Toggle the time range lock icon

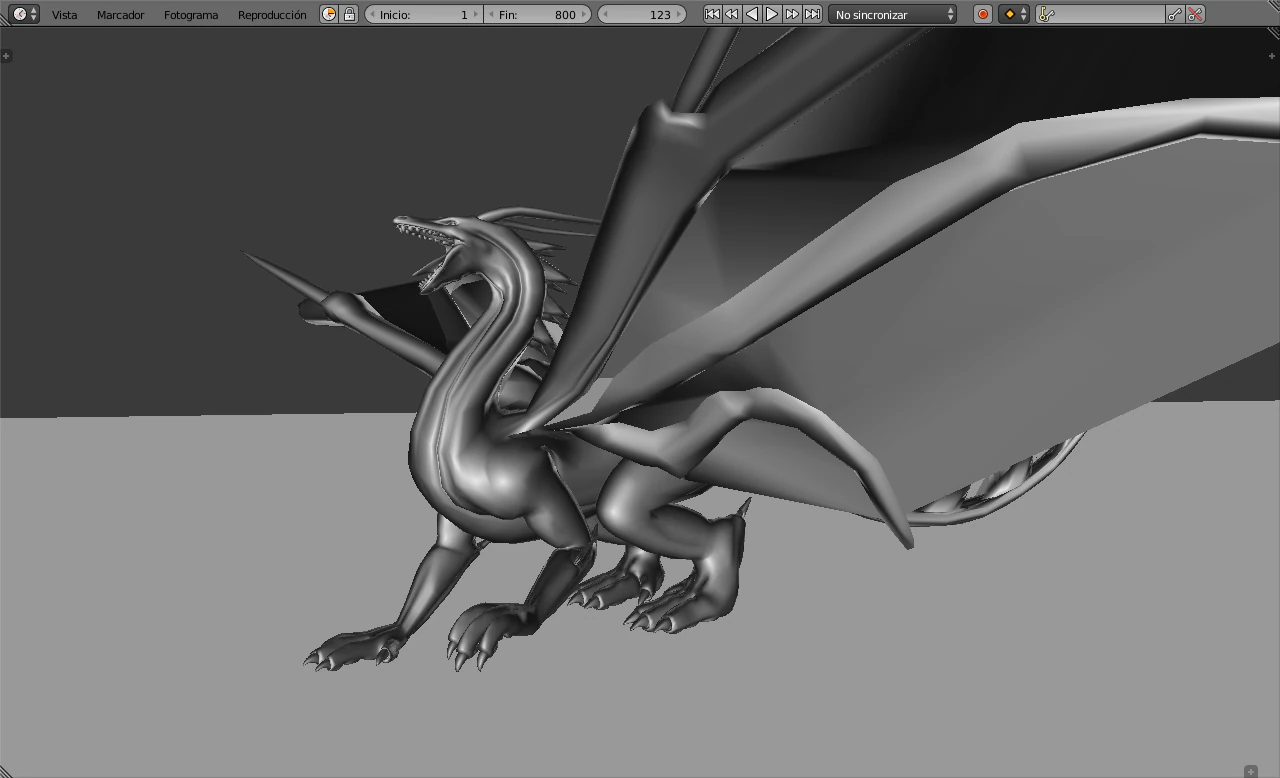click(348, 14)
